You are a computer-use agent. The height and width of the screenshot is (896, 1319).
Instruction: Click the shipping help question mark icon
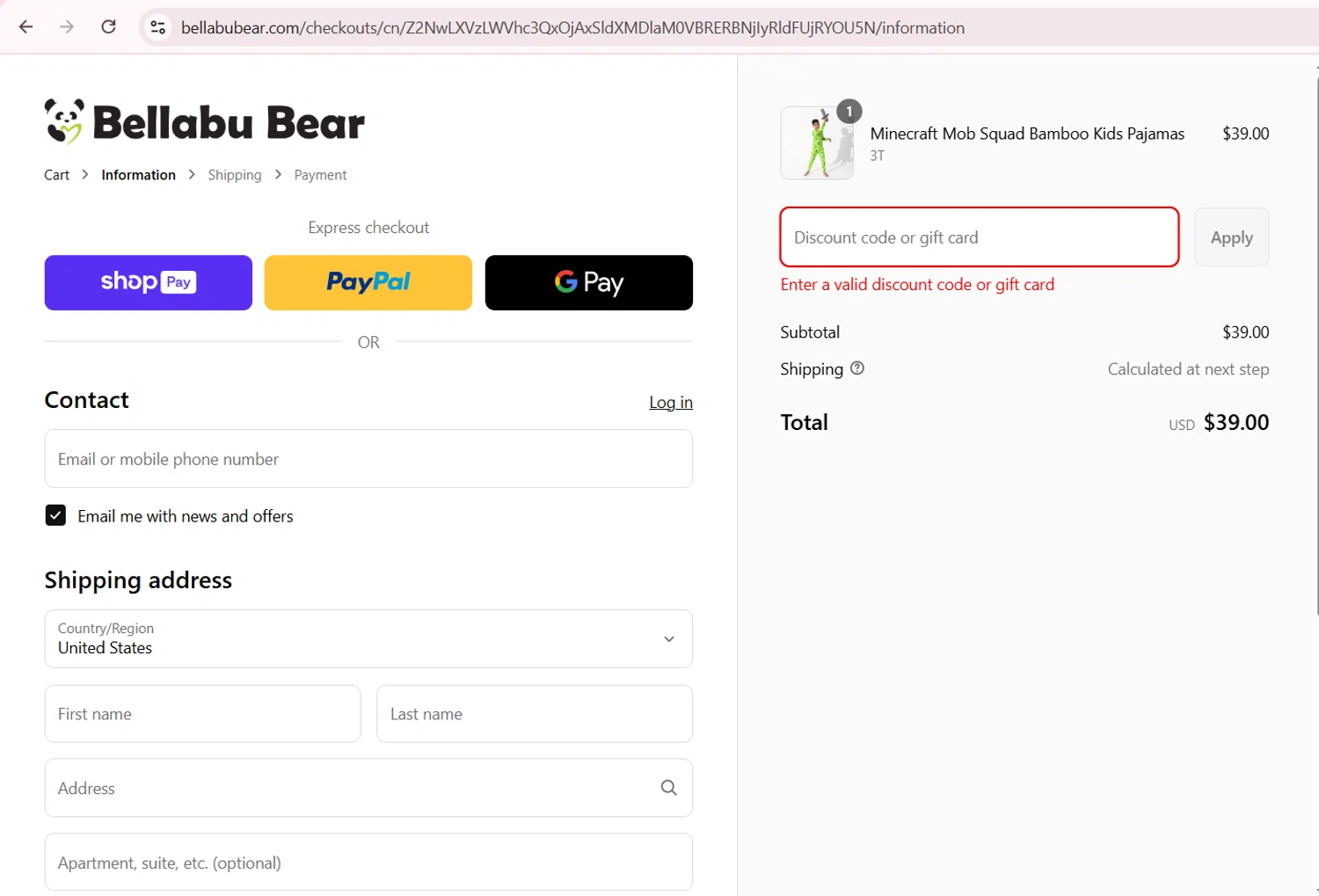[857, 368]
